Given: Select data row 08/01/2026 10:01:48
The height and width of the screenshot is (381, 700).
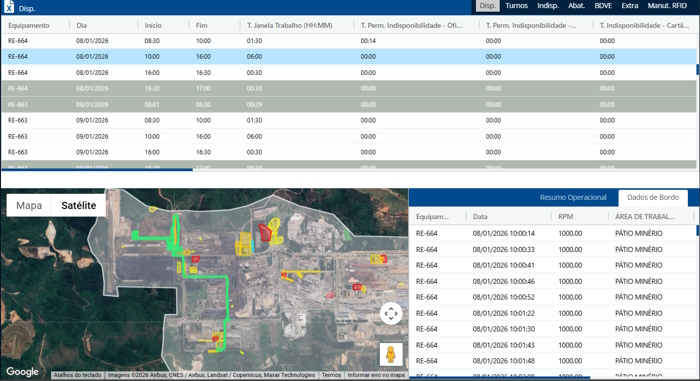Looking at the screenshot, I should (553, 361).
